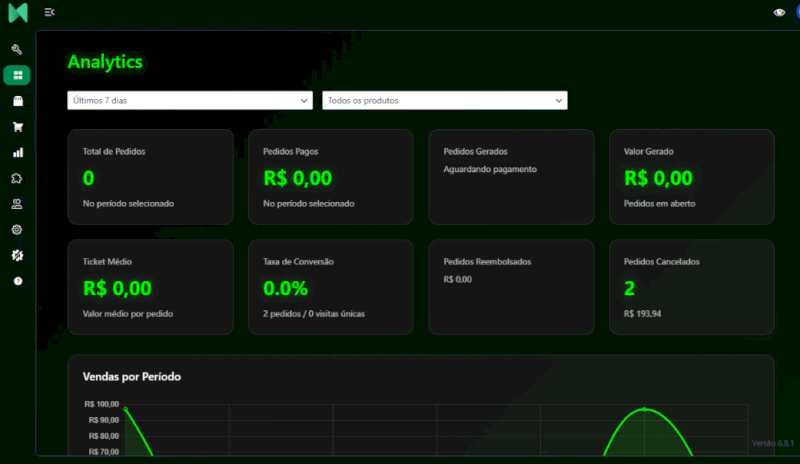
Task: Open the 'Últimos 7 dias' period dropdown
Action: click(x=190, y=100)
